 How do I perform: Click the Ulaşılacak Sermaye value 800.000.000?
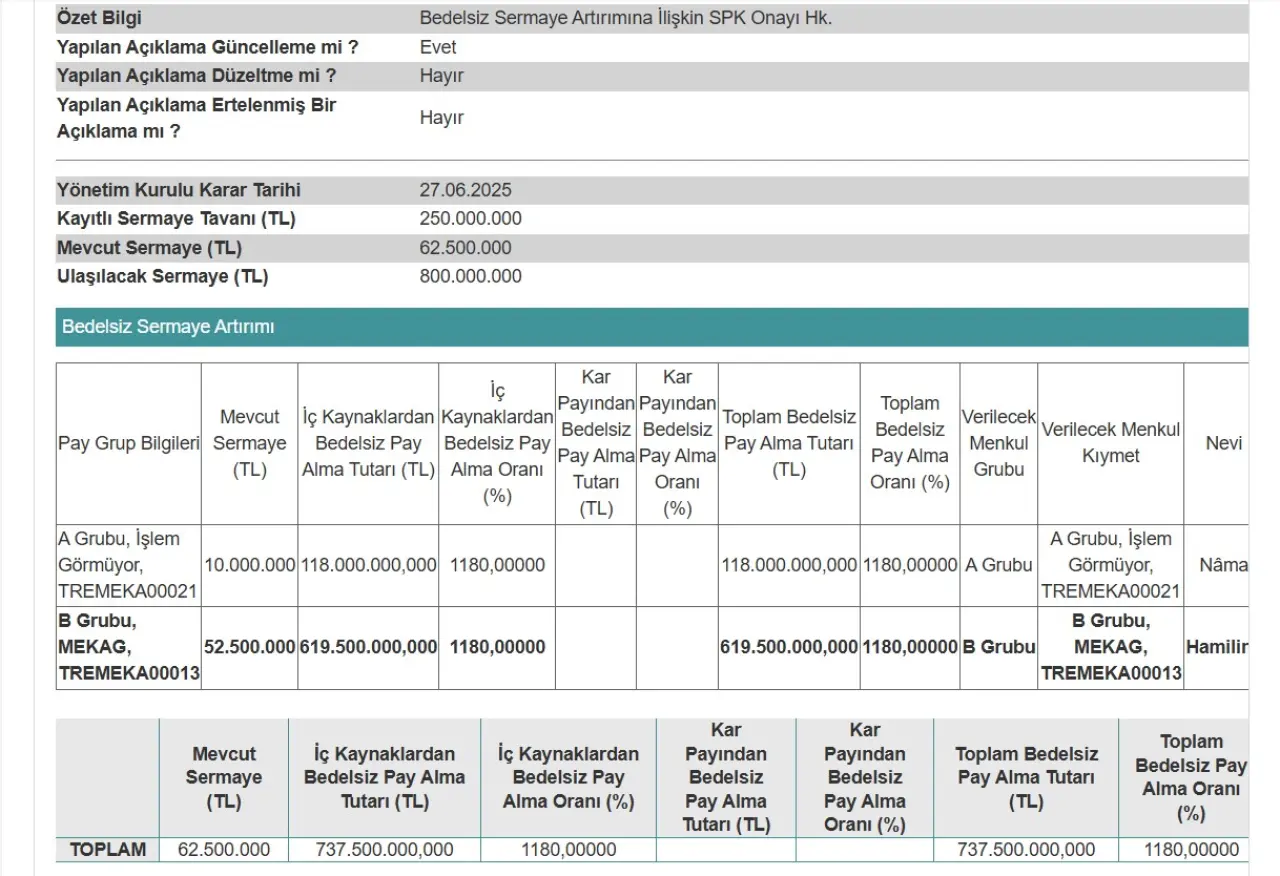tap(470, 277)
